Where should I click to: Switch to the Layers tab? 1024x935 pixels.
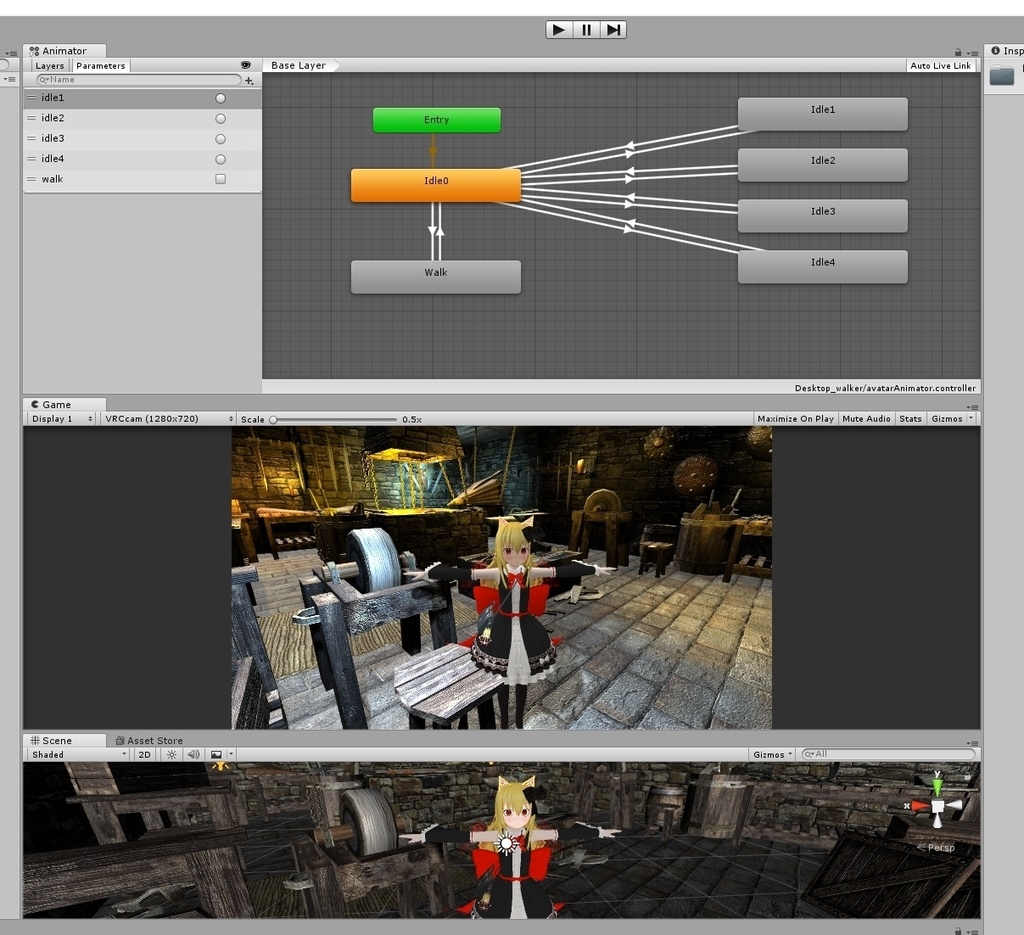(50, 65)
